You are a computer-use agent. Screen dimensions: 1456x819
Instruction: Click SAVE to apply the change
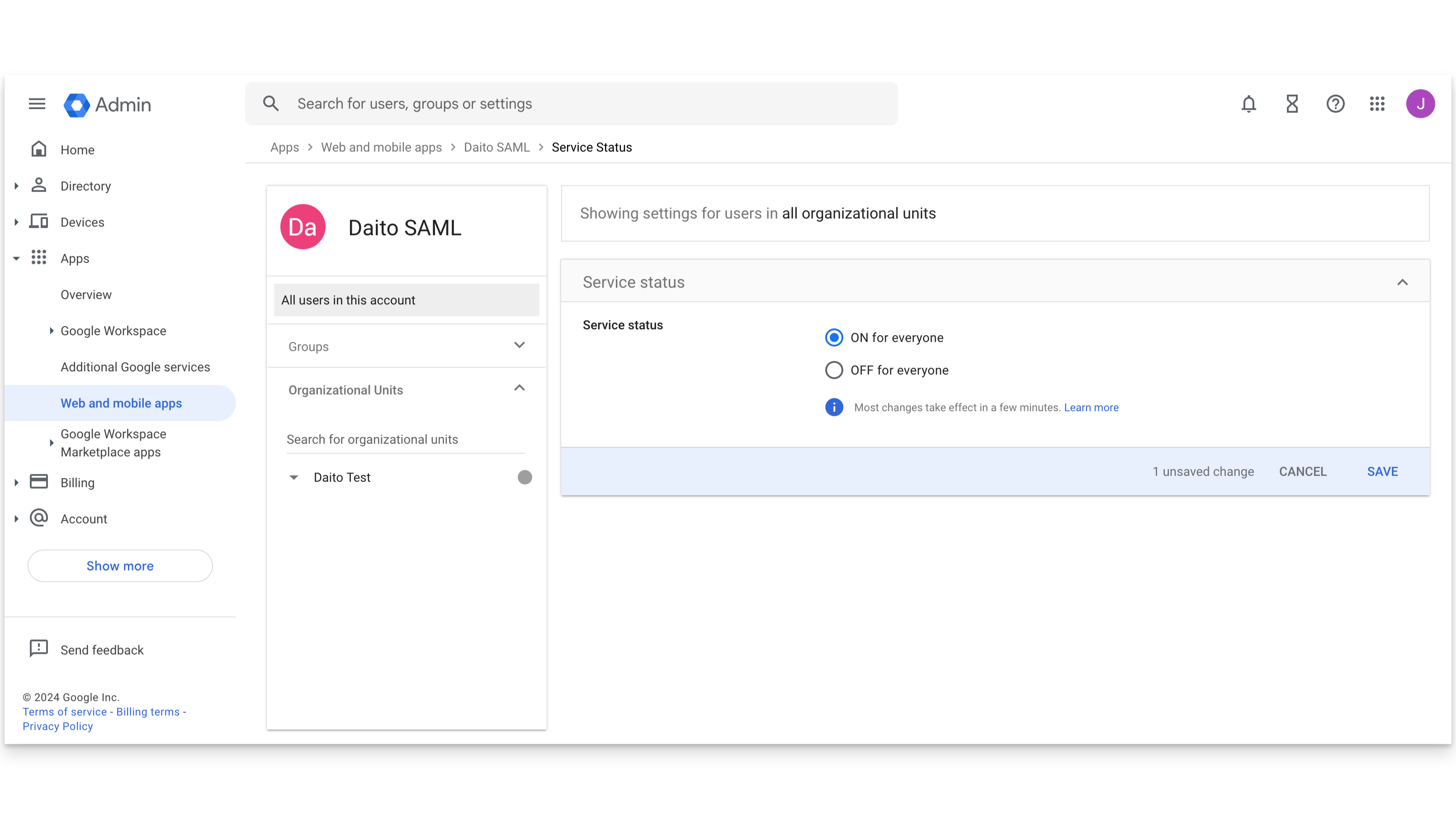pyautogui.click(x=1382, y=472)
